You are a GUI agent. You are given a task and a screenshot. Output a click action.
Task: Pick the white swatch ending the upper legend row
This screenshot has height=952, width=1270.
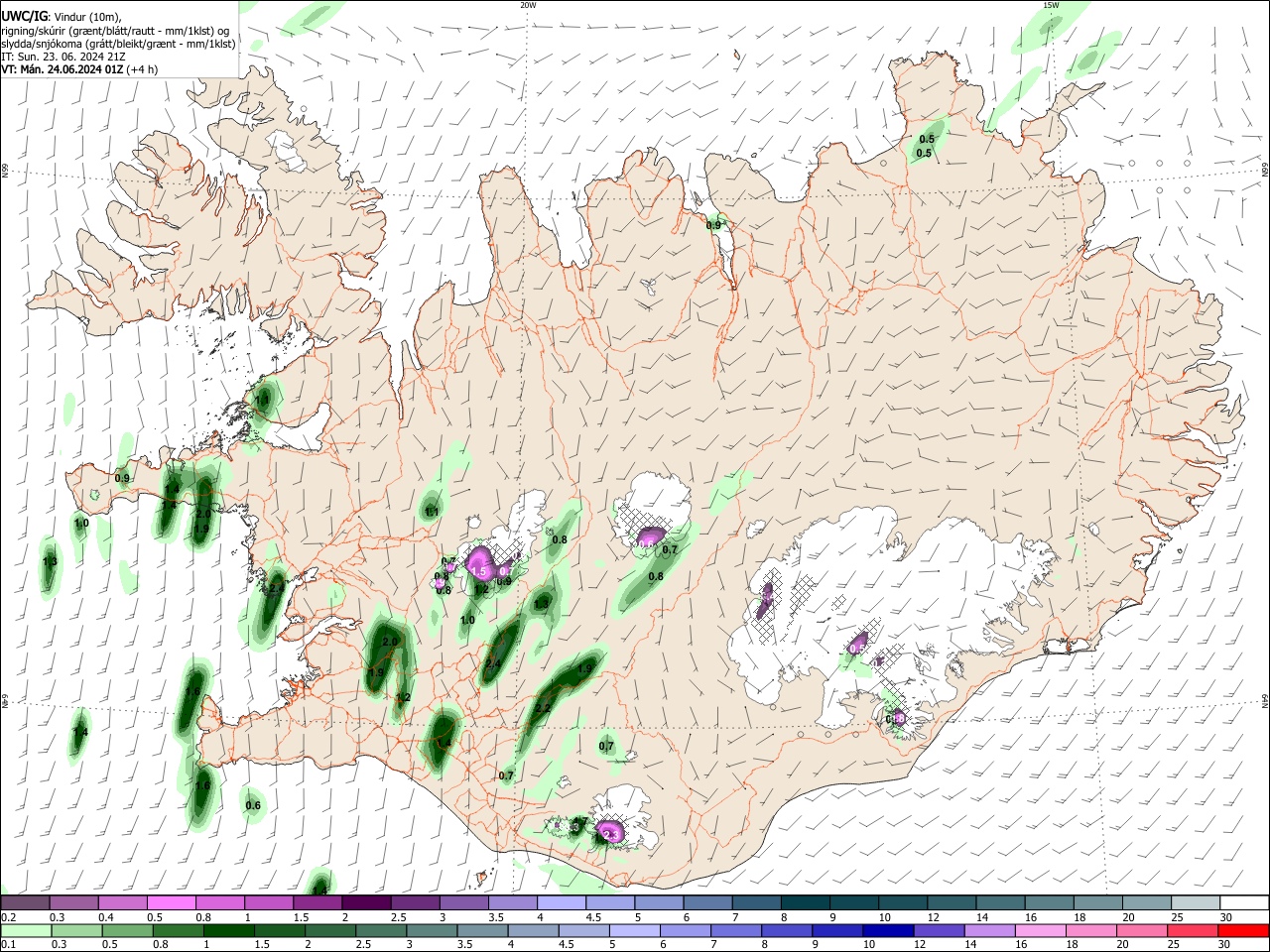[1244, 903]
